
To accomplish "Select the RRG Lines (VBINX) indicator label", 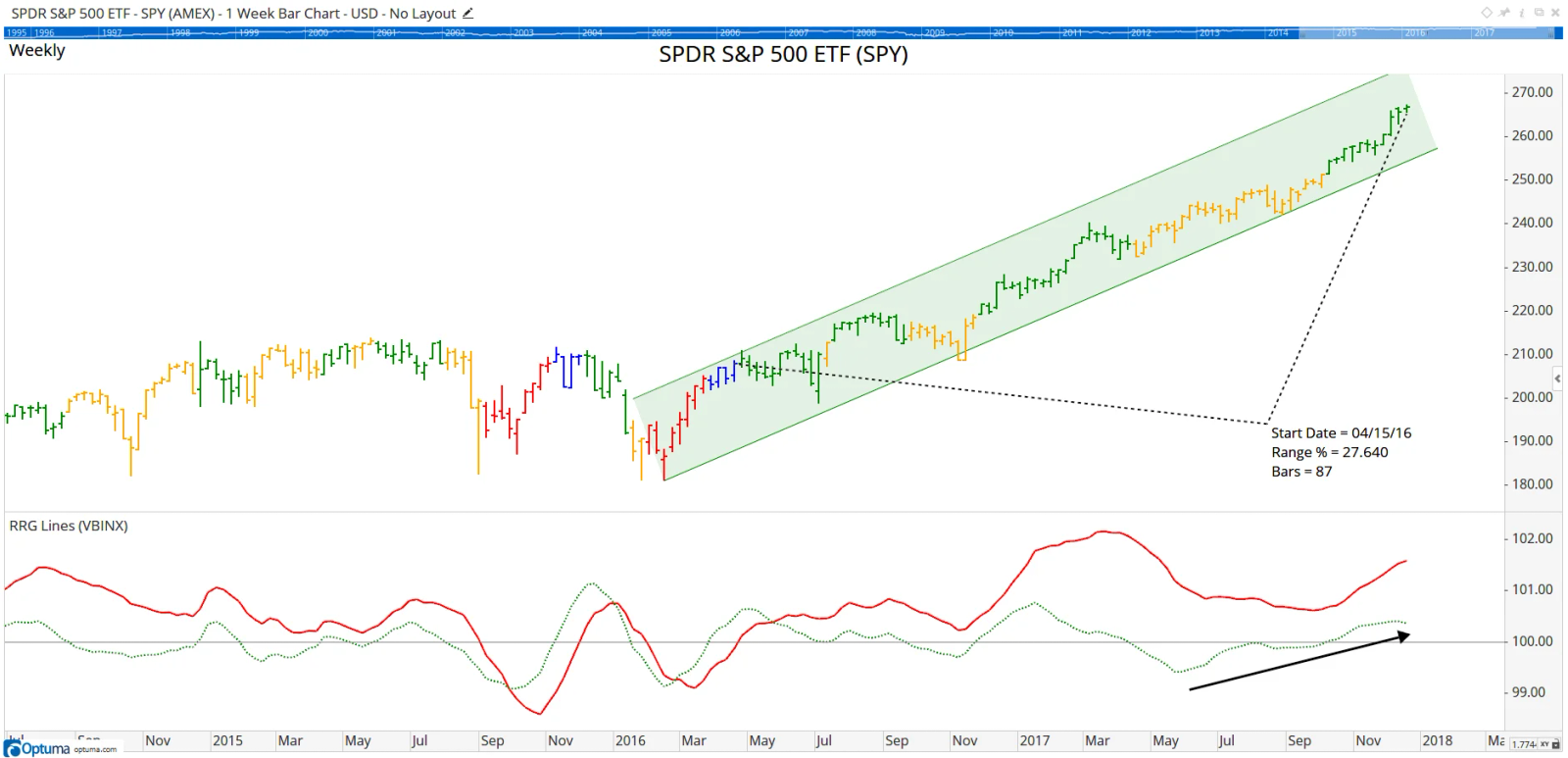I will click(x=69, y=526).
